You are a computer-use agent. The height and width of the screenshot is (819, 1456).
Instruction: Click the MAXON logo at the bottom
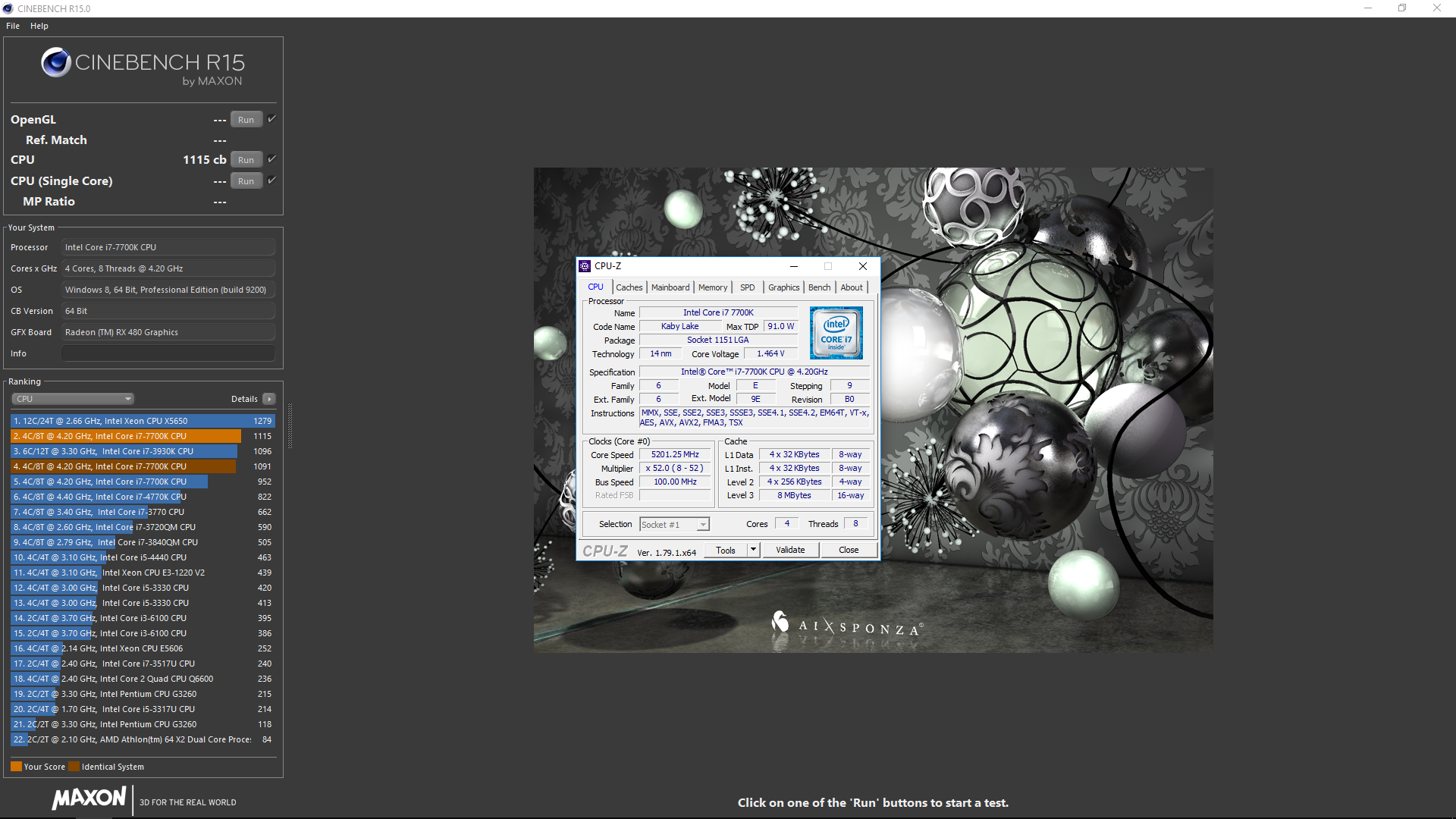click(x=89, y=799)
